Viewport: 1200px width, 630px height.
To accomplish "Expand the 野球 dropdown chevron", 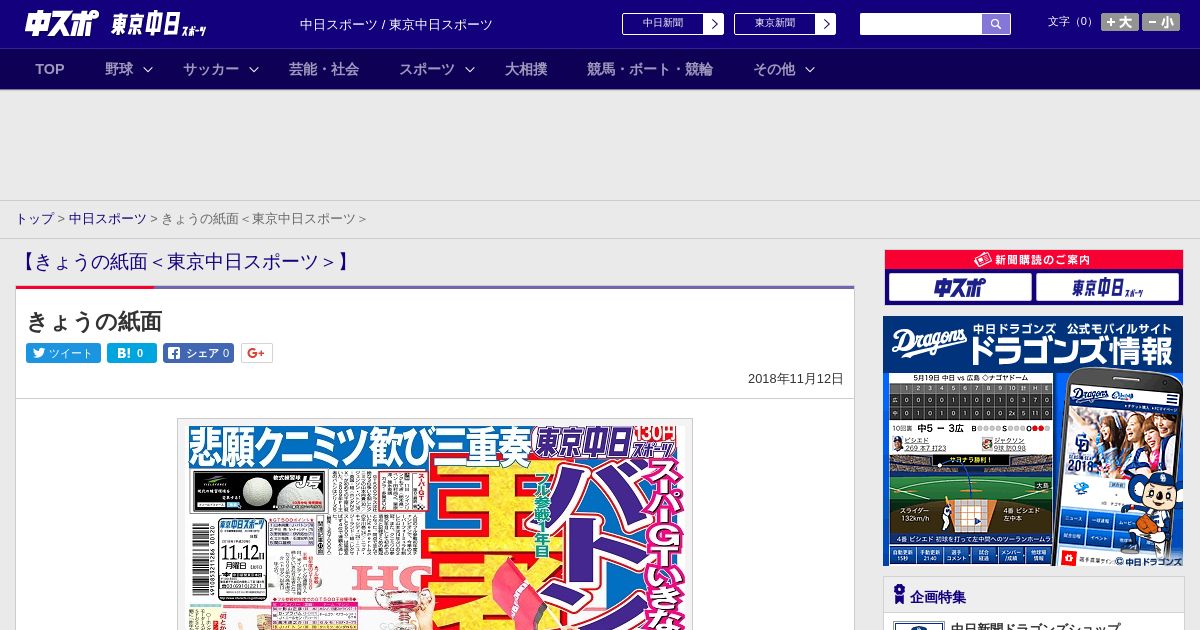I will point(148,69).
